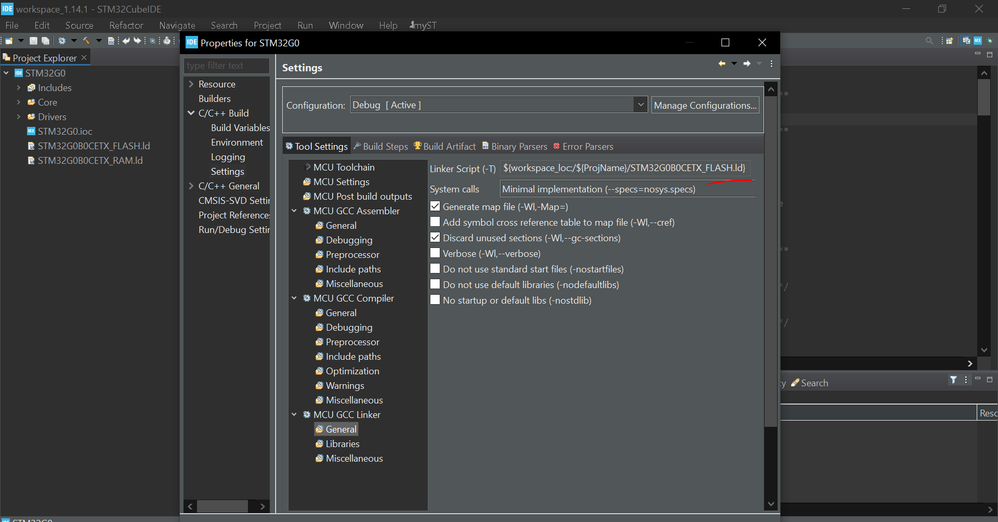This screenshot has width=998, height=522.
Task: Click the Linker Script path field
Action: point(626,168)
